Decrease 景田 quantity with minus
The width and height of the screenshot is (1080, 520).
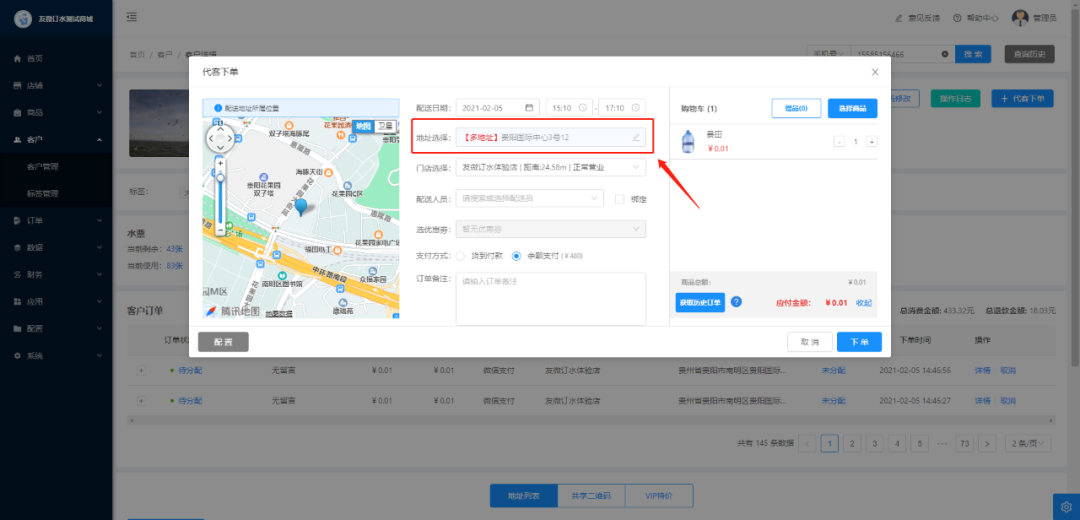pos(839,142)
